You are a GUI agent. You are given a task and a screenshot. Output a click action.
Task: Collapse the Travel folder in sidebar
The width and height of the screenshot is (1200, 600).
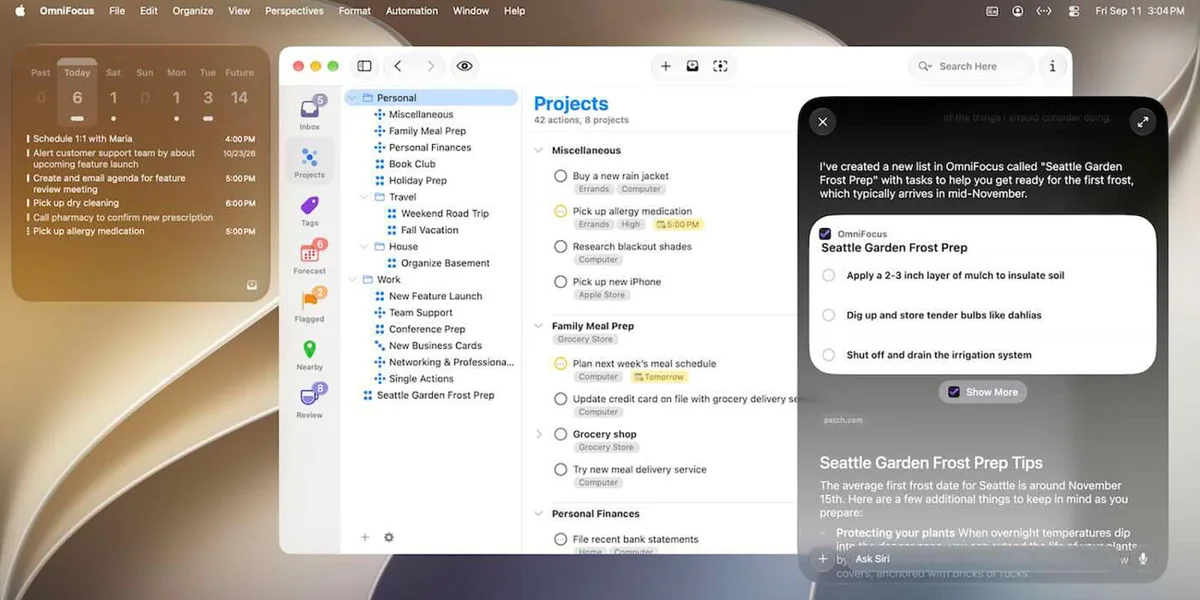coord(364,197)
